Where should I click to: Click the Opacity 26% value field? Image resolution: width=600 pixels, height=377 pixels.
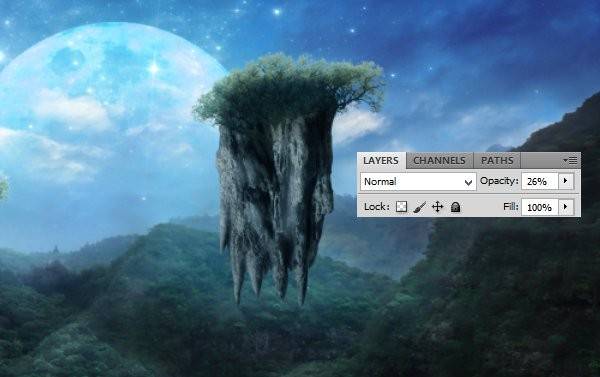540,181
